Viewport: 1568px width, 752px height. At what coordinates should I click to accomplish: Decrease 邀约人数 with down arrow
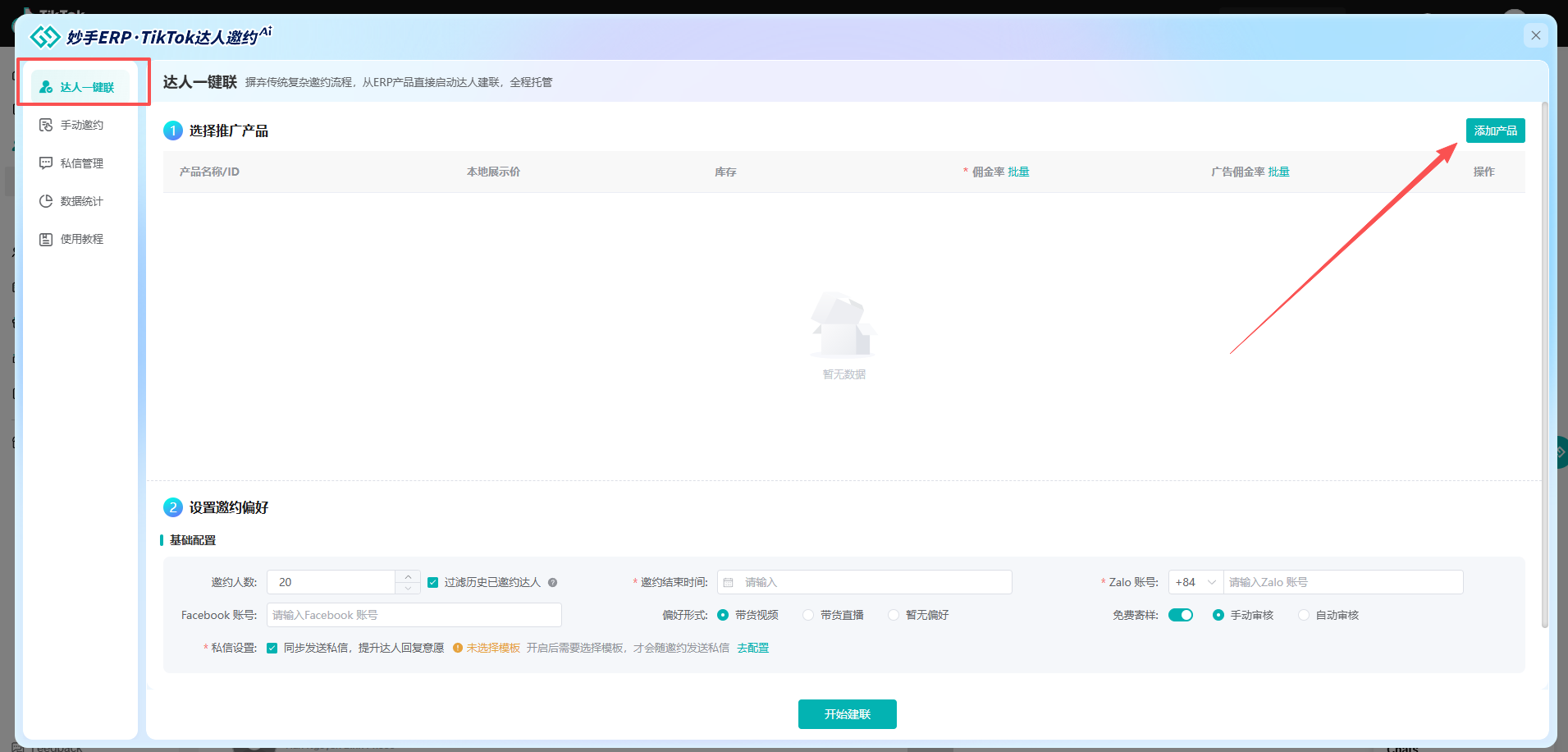point(408,588)
